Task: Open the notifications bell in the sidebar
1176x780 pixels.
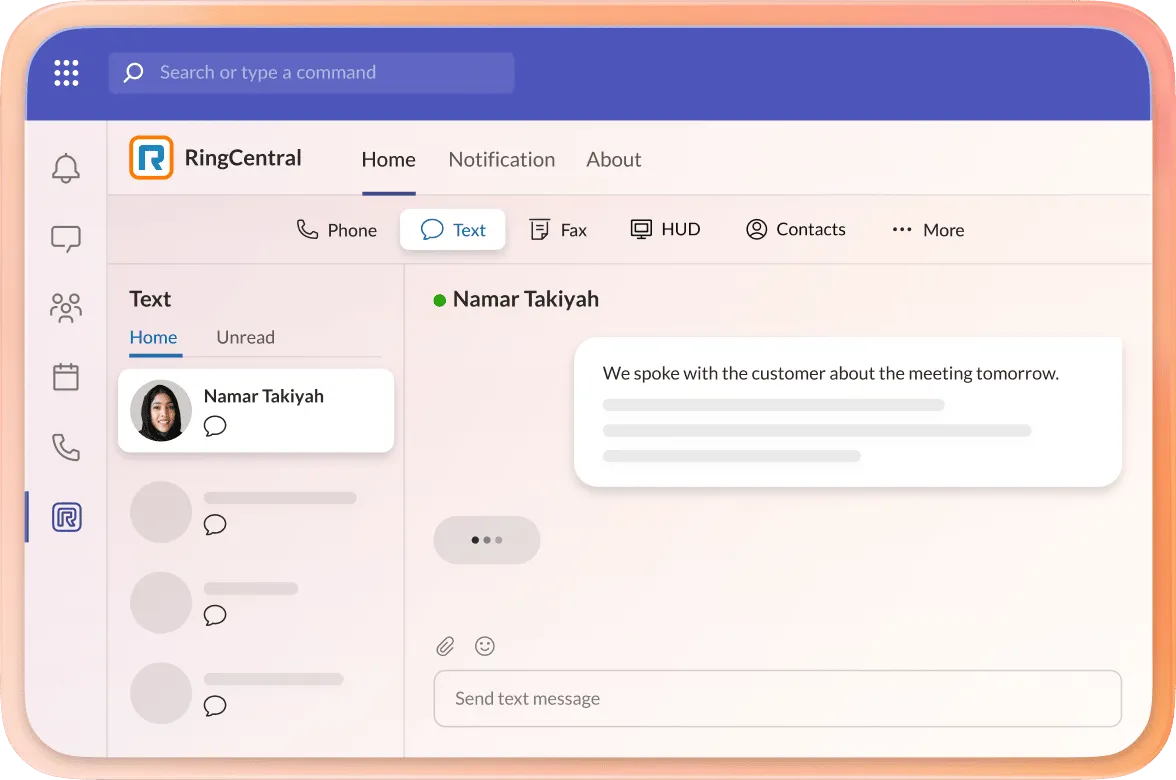Action: pos(65,168)
